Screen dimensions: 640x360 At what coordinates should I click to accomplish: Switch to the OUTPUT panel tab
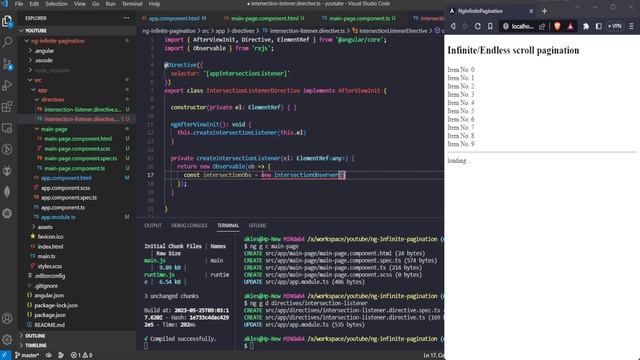tap(153, 225)
